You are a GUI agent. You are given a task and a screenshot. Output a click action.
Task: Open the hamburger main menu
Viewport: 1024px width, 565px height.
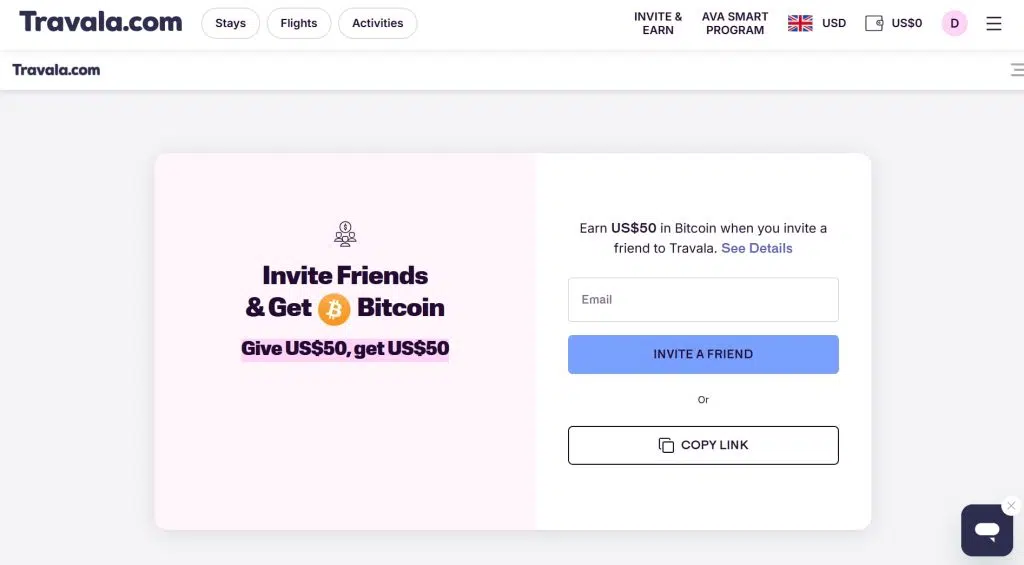point(993,23)
